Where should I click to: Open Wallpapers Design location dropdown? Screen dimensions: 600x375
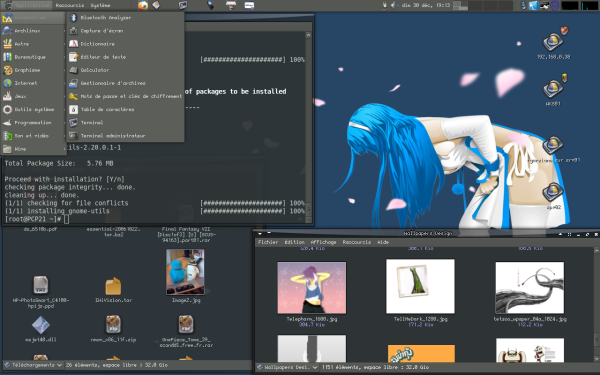click(x=287, y=367)
